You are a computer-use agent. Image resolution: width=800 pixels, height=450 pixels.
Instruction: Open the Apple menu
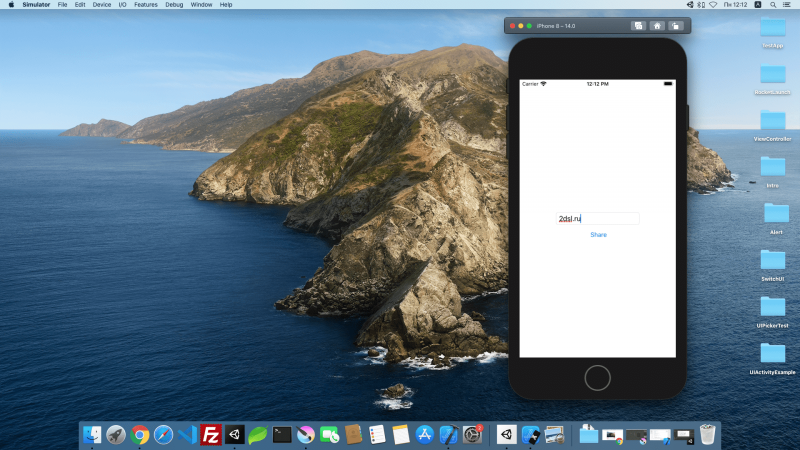tap(11, 5)
